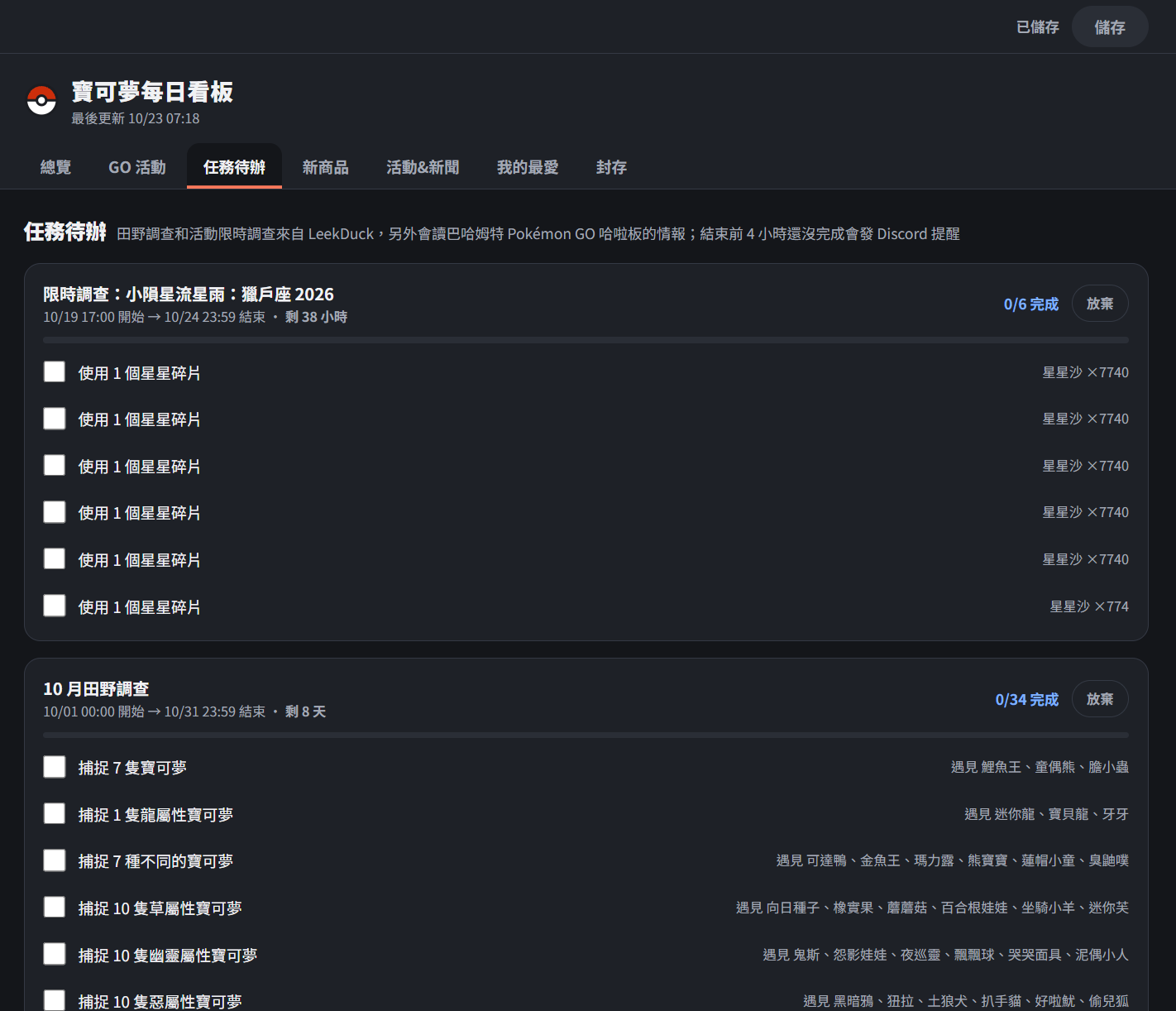Check the 捕捉 7 隻寶可夢 task checkbox
This screenshot has width=1176, height=1011.
[x=55, y=767]
